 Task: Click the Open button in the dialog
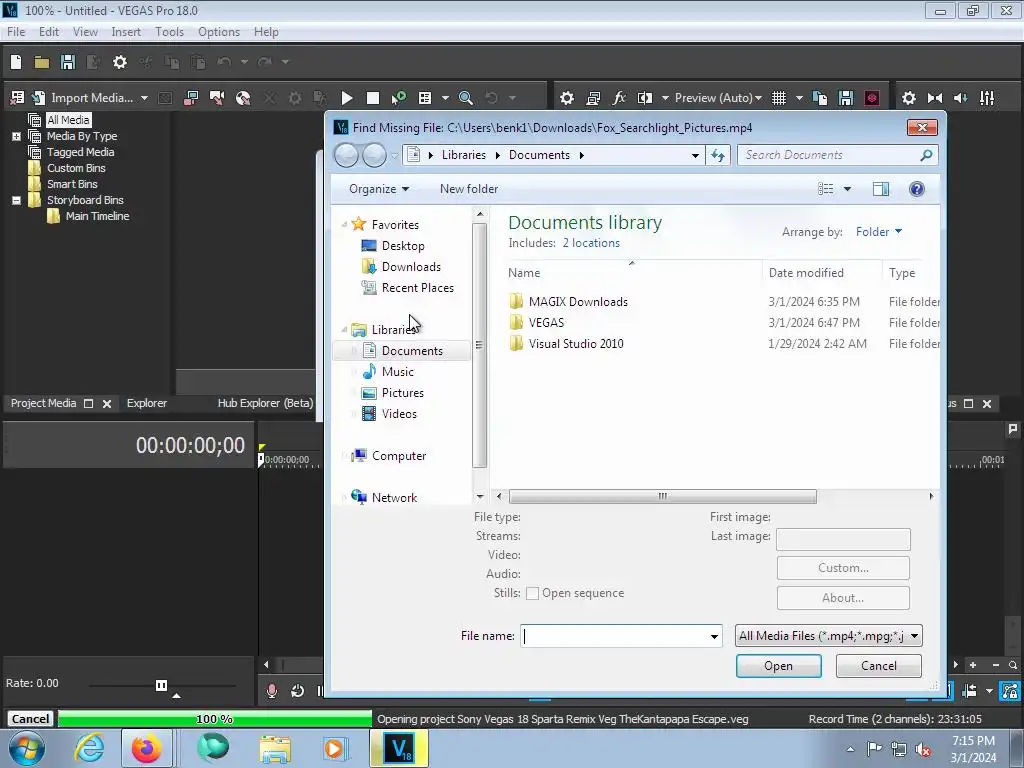tap(778, 666)
